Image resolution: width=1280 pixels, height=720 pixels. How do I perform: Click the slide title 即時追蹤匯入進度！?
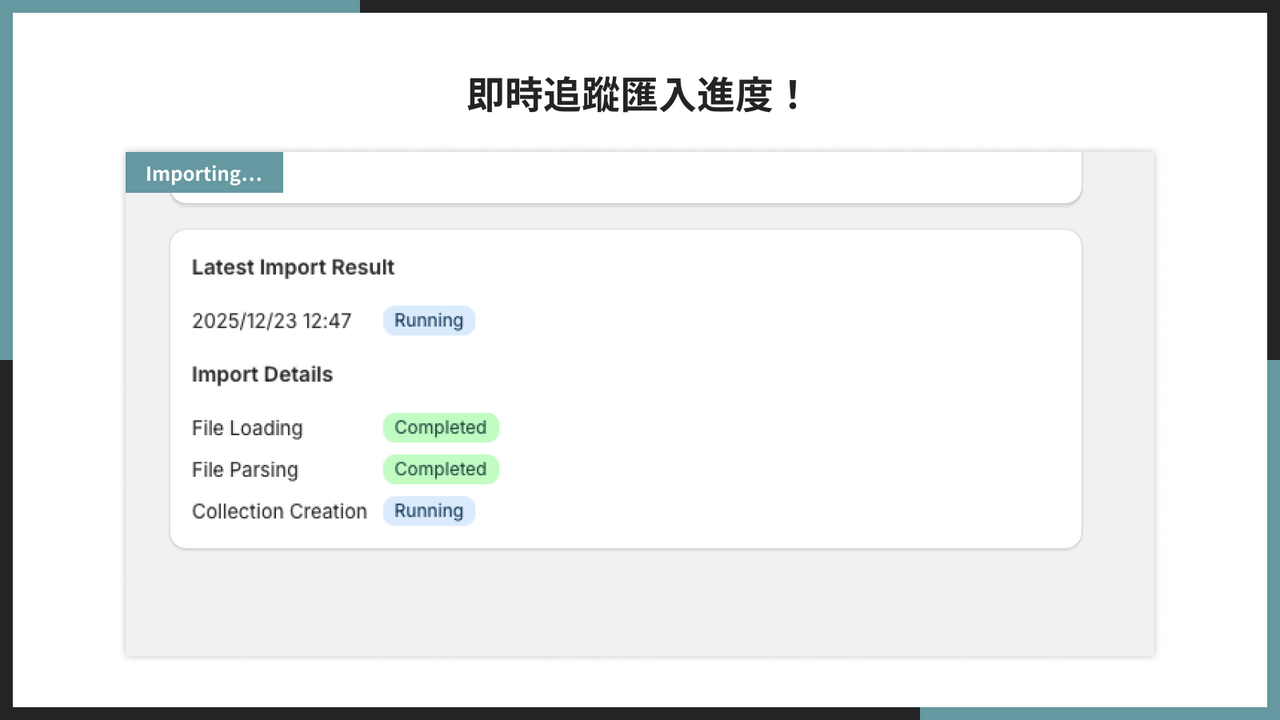(636, 96)
